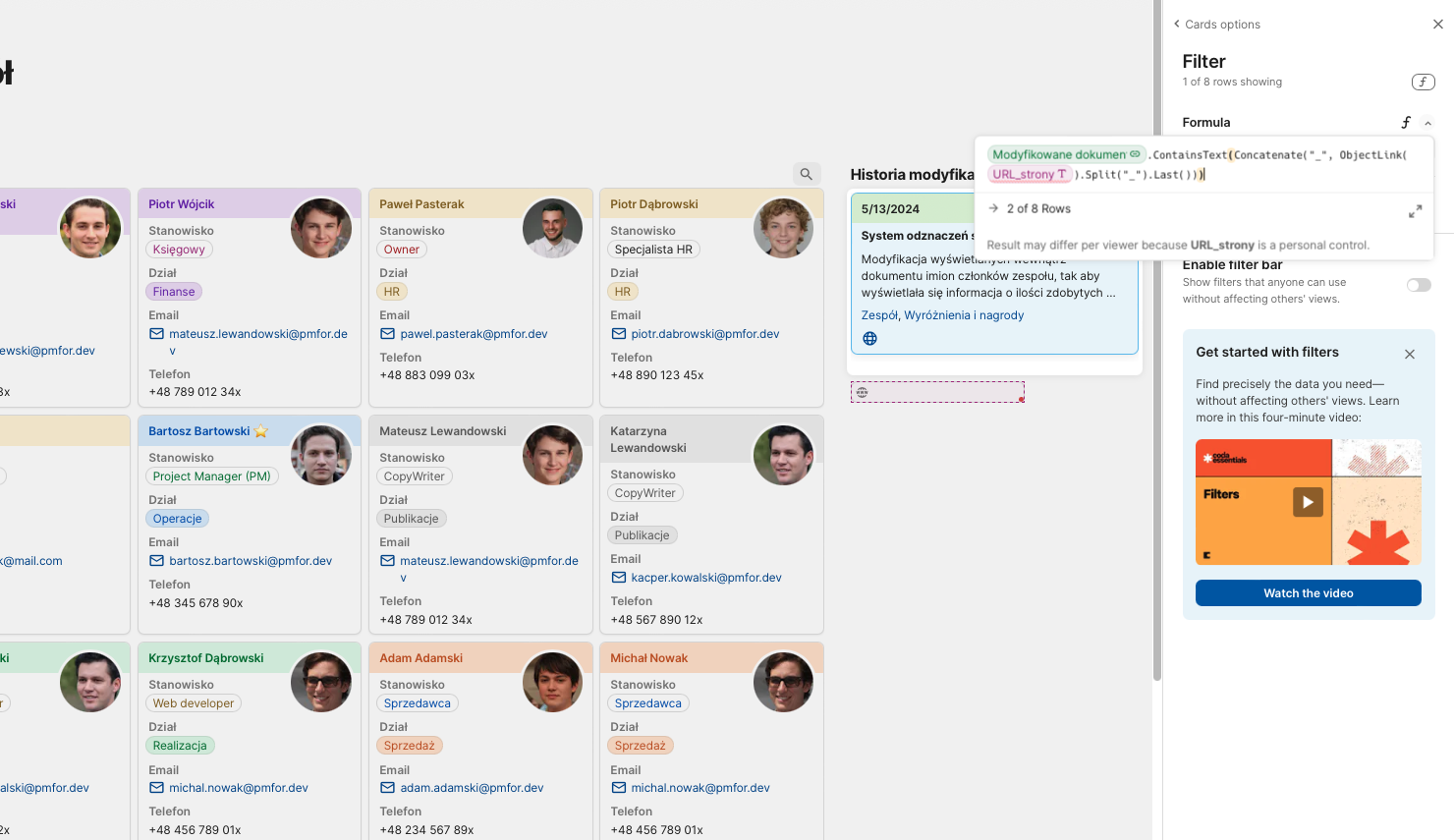1454x840 pixels.
Task: Collapse the Formula section chevron
Action: coord(1427,123)
